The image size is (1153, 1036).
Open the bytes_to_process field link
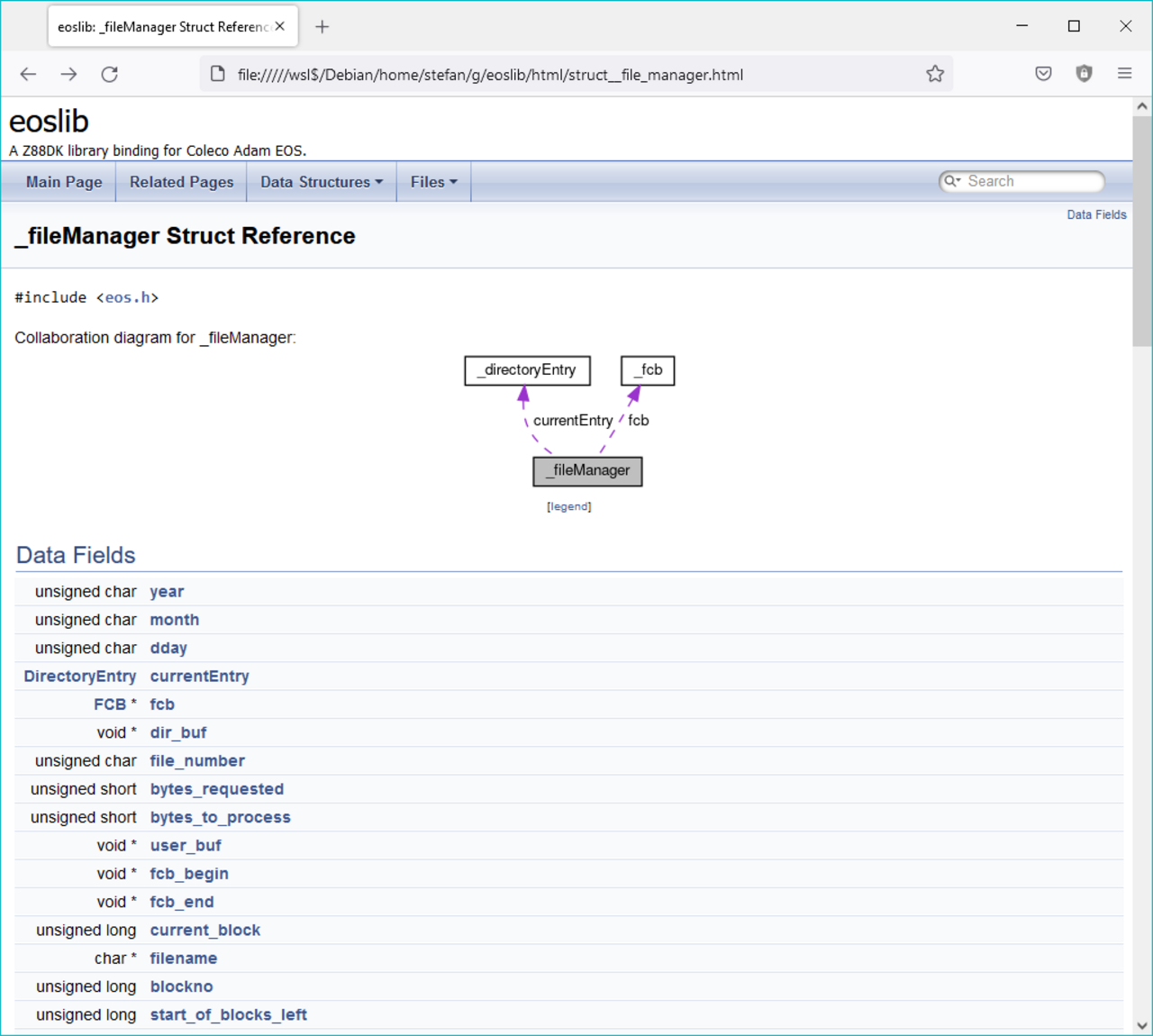point(220,817)
